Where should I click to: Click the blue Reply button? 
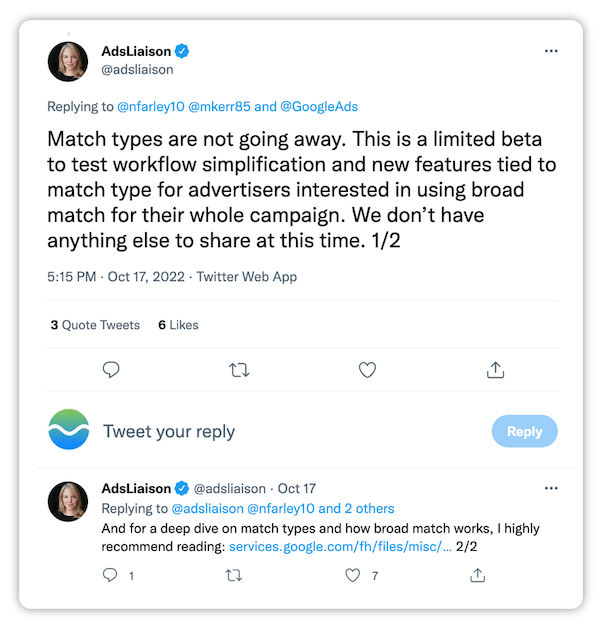[x=524, y=431]
